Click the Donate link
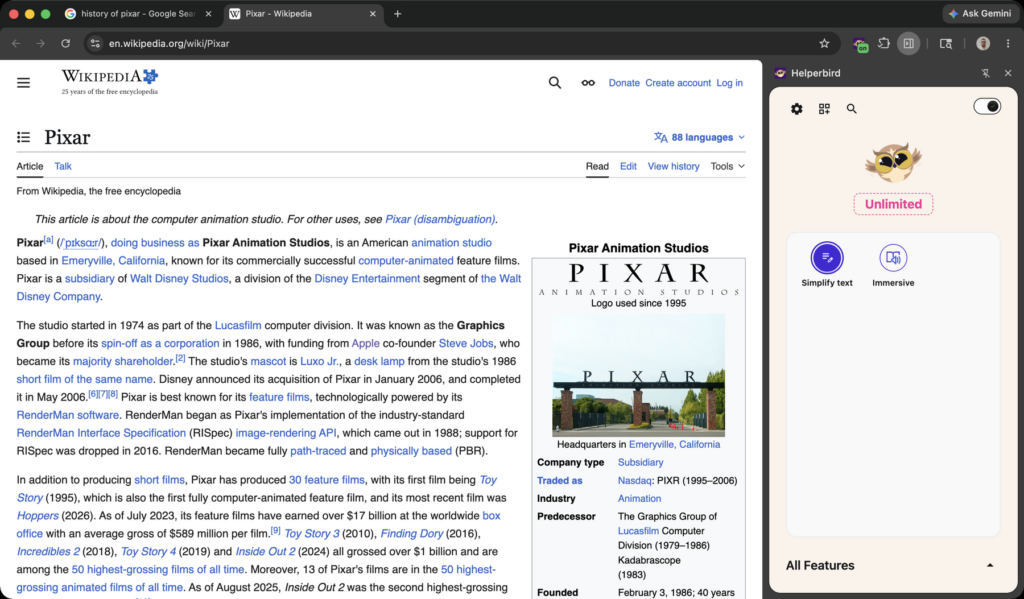Viewport: 1024px width, 599px height. (624, 83)
